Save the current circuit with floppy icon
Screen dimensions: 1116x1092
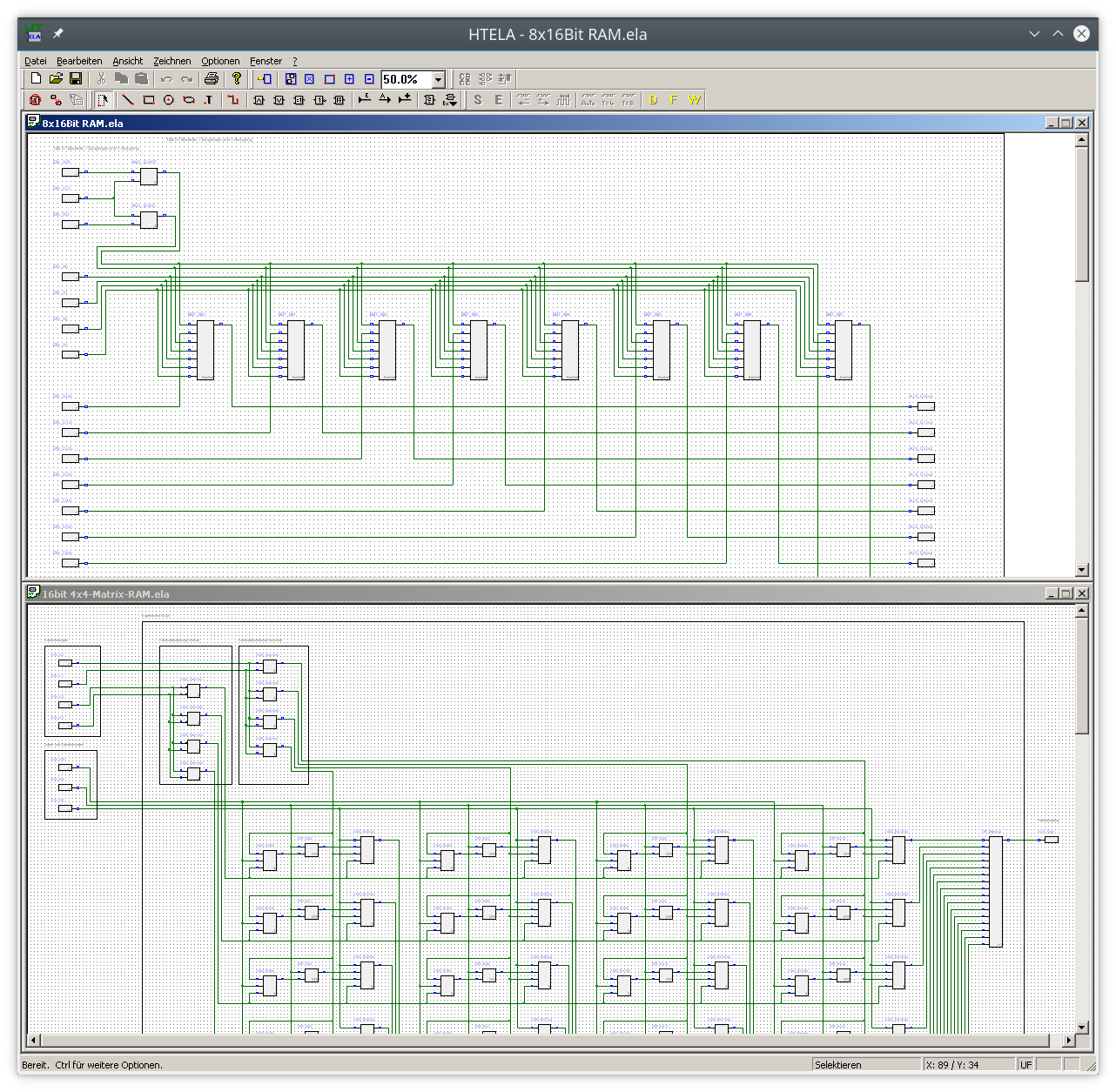[76, 78]
